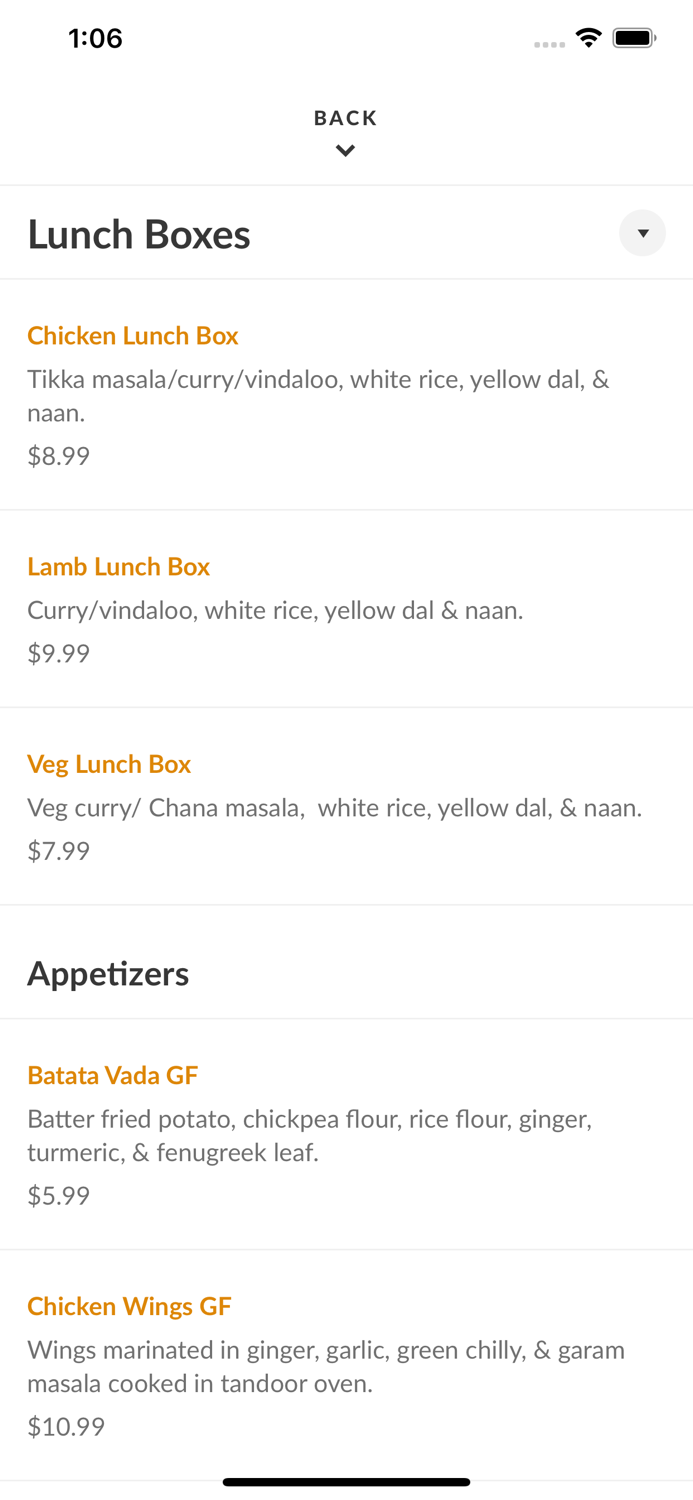The image size is (693, 1500).
Task: Tap the $7.99 Veg Lunch Box price
Action: click(59, 851)
